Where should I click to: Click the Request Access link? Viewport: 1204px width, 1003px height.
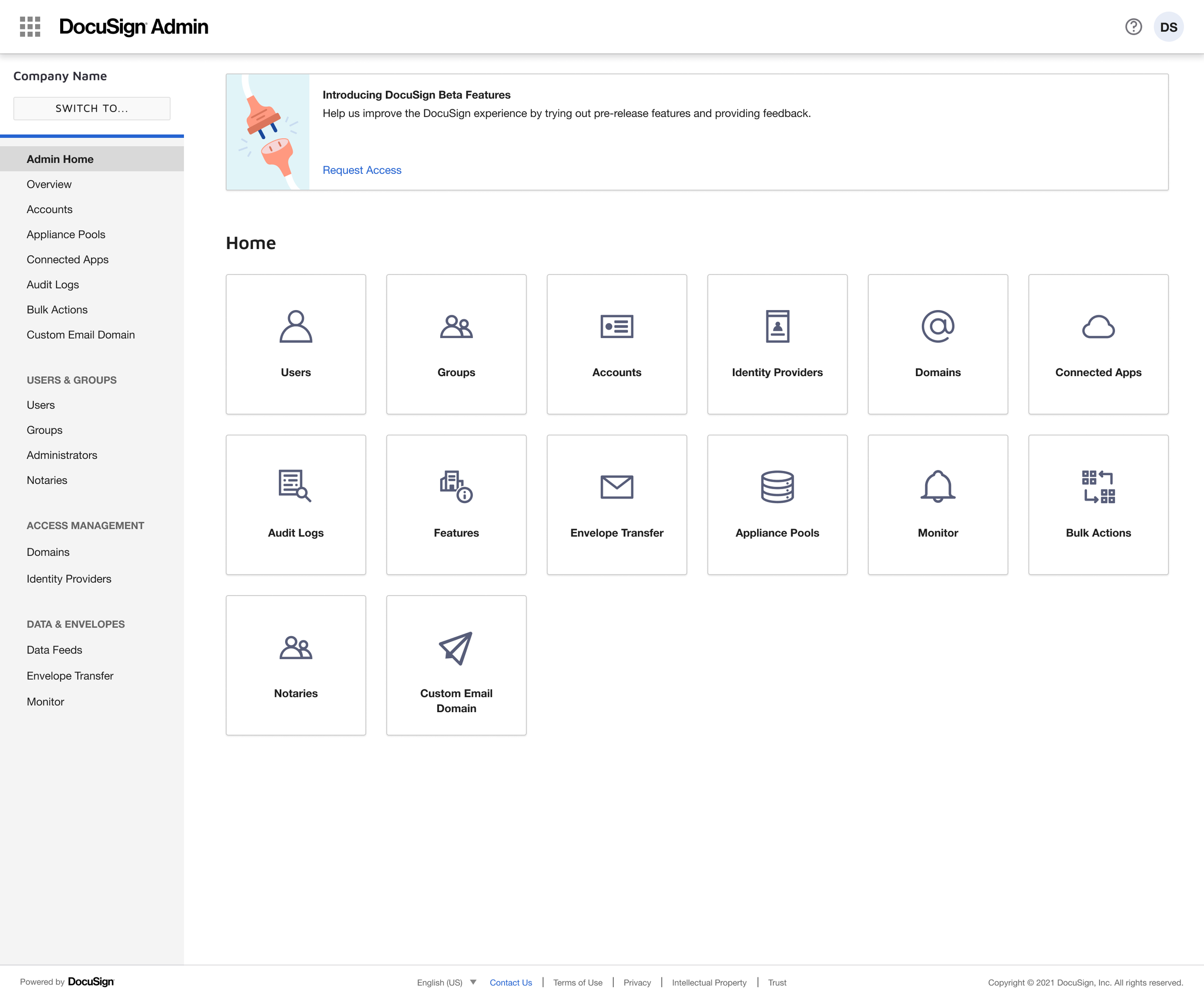(362, 170)
